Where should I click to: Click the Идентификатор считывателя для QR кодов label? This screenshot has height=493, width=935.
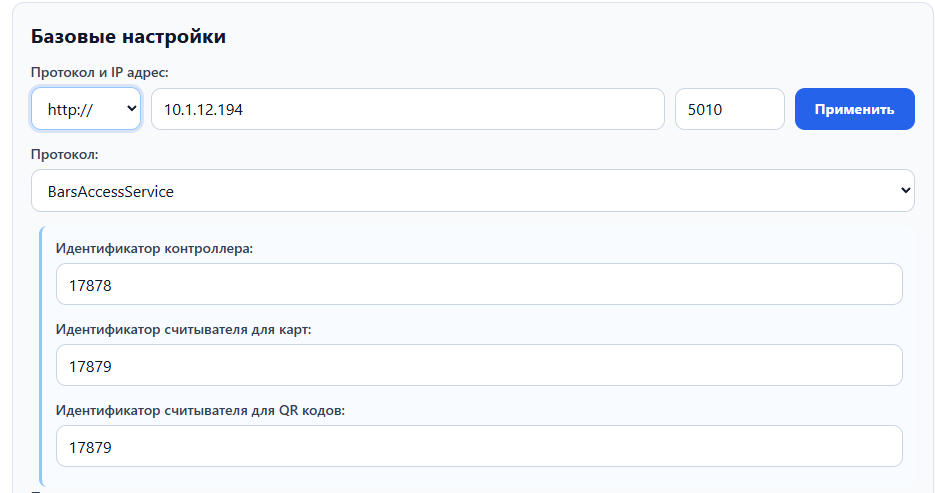[200, 411]
